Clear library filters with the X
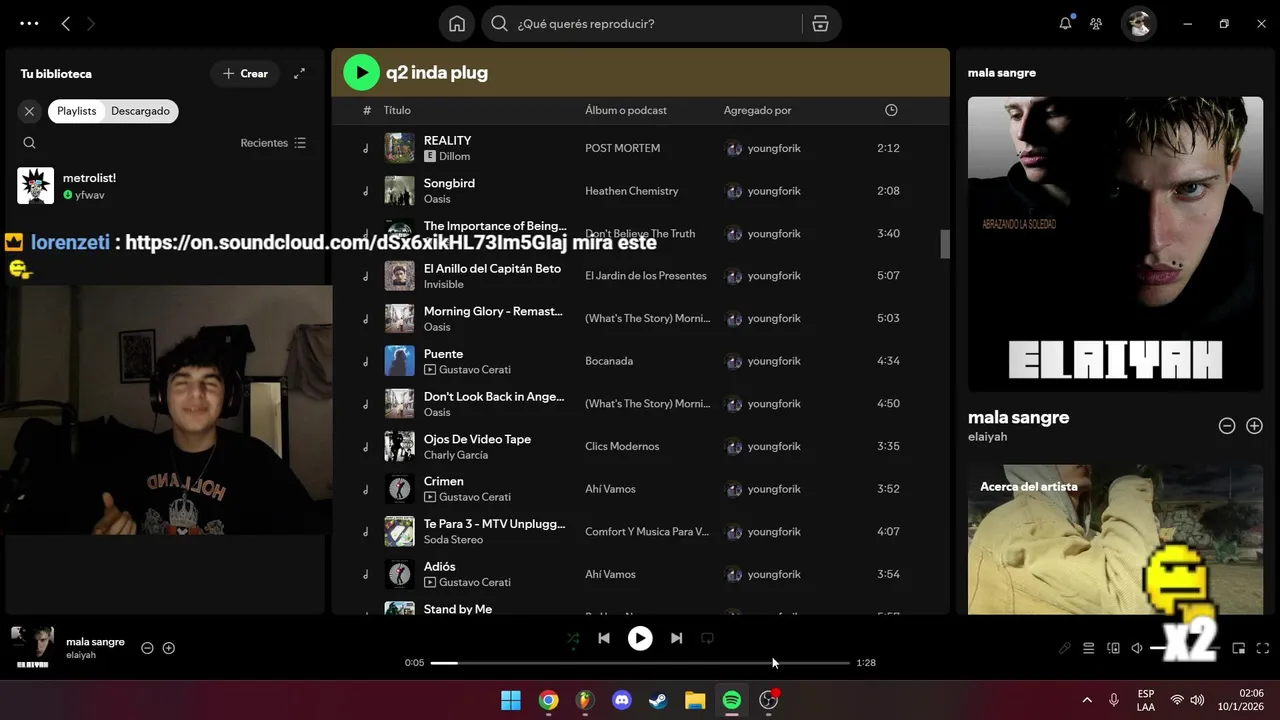The width and height of the screenshot is (1280, 720). coord(29,111)
